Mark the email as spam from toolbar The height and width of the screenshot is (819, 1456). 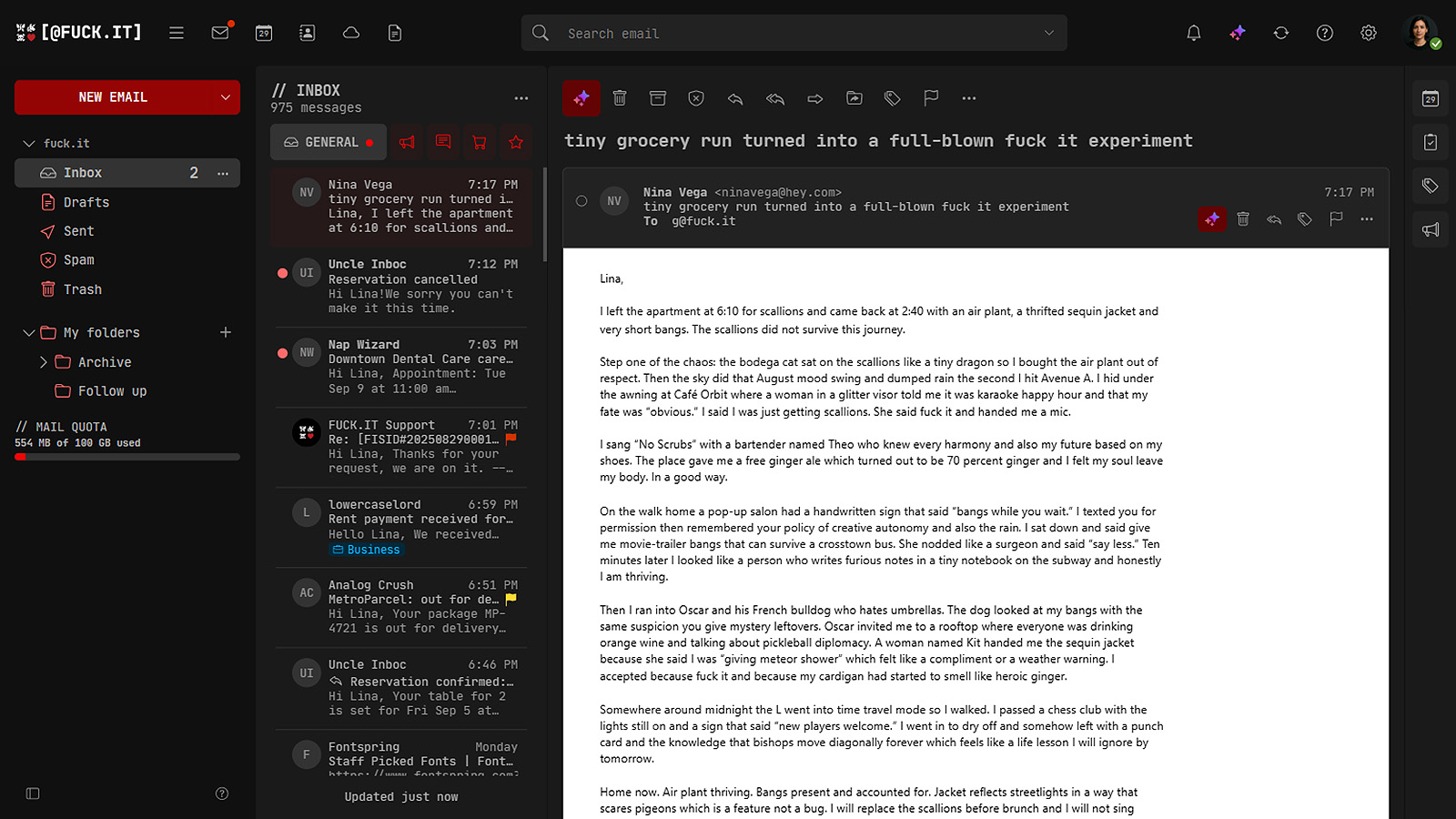pos(696,98)
